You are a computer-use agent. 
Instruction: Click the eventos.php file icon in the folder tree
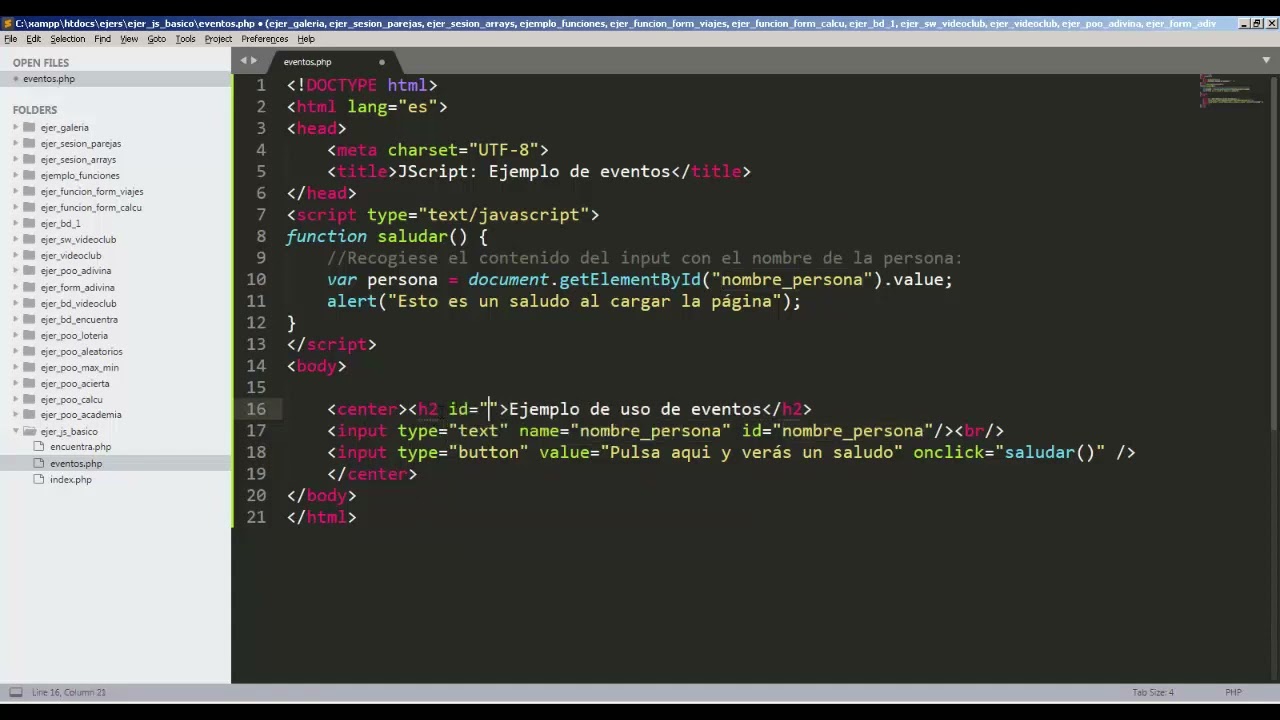[x=40, y=464]
